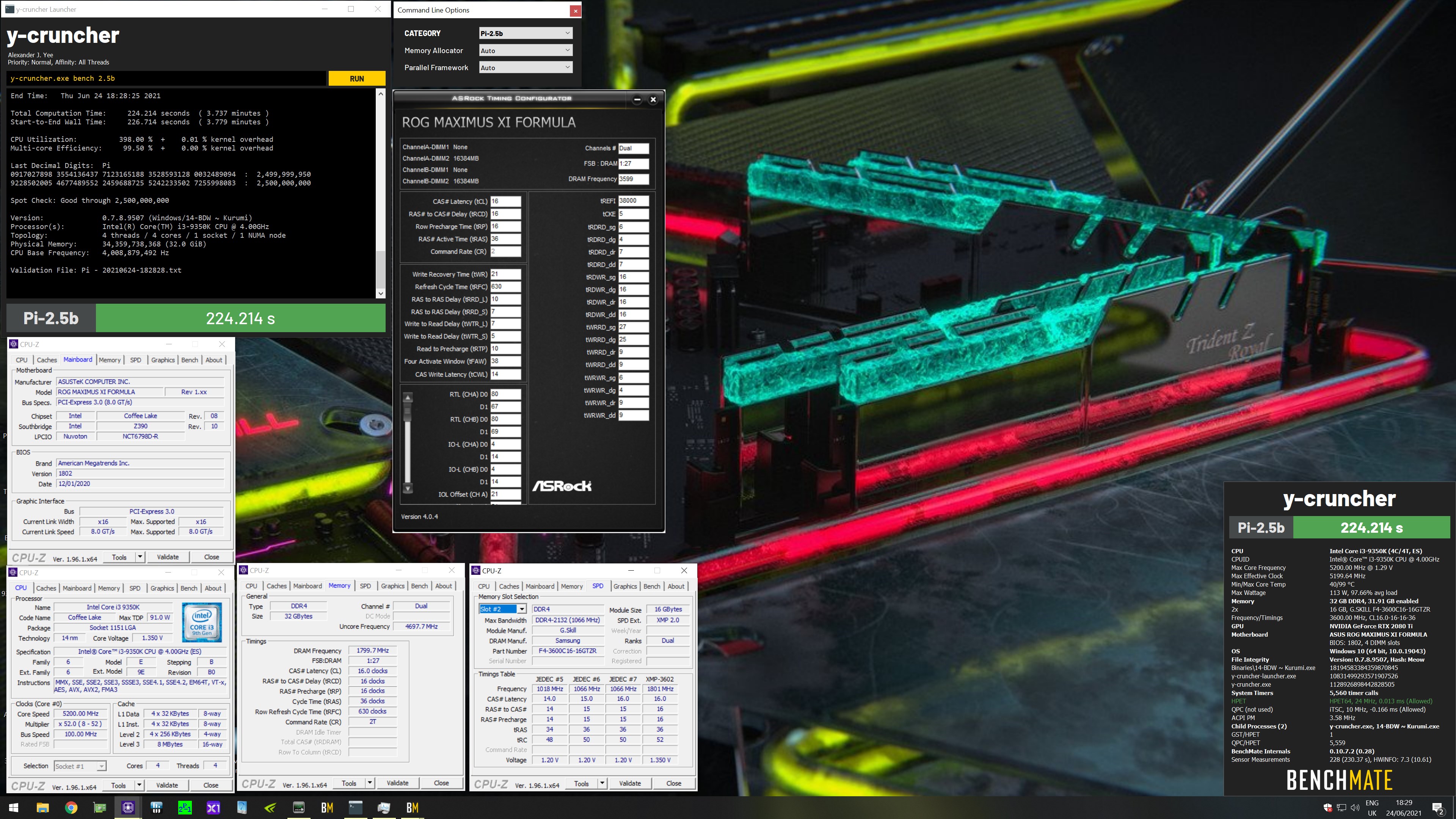
Task: Click Validate in the CPU-Z Mainboard window
Action: (167, 557)
